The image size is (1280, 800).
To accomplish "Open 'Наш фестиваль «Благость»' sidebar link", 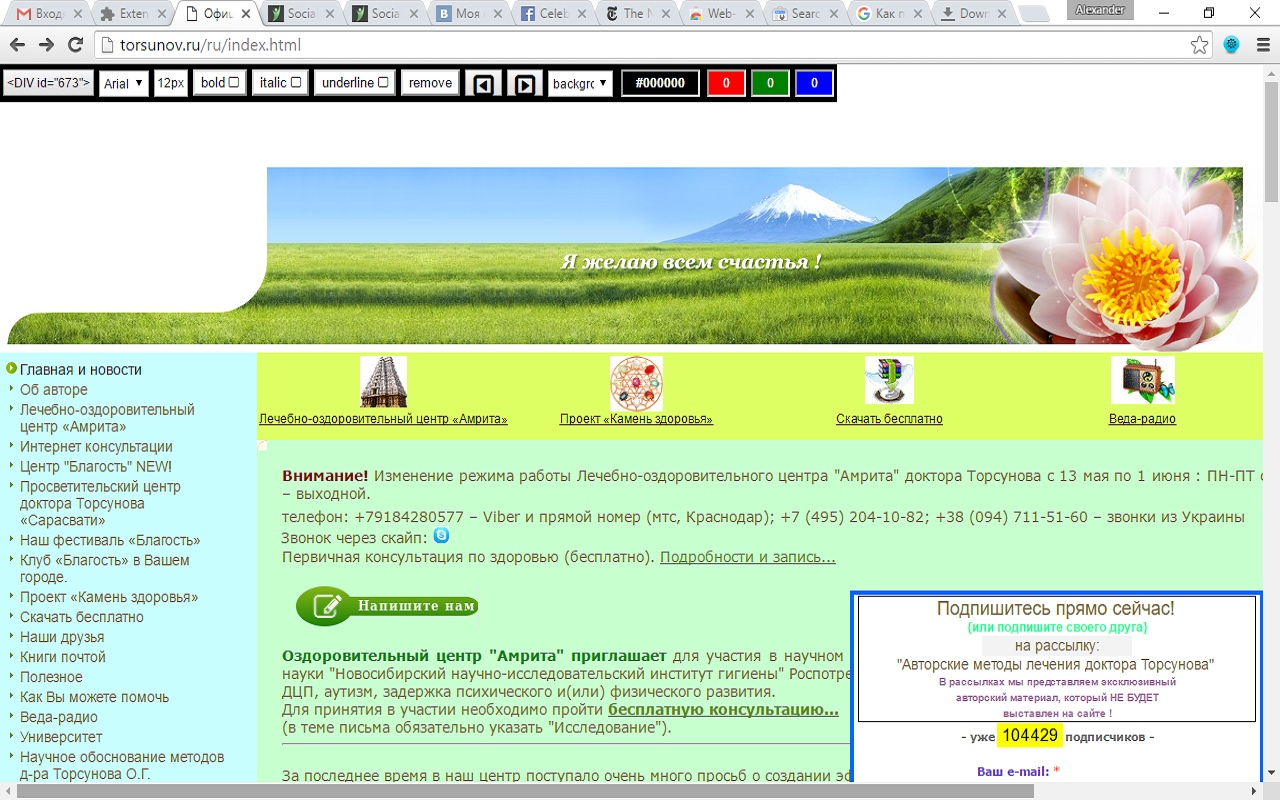I will [x=110, y=540].
